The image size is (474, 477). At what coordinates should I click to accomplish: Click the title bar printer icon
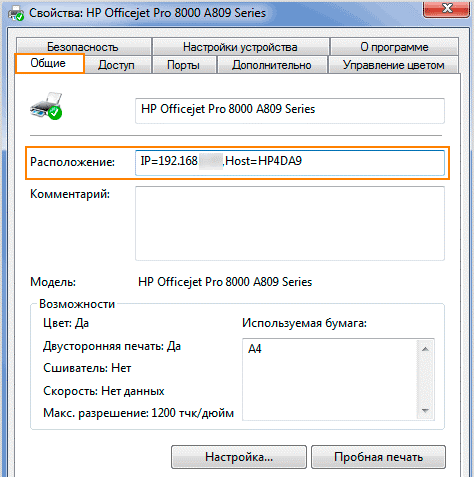click(16, 14)
